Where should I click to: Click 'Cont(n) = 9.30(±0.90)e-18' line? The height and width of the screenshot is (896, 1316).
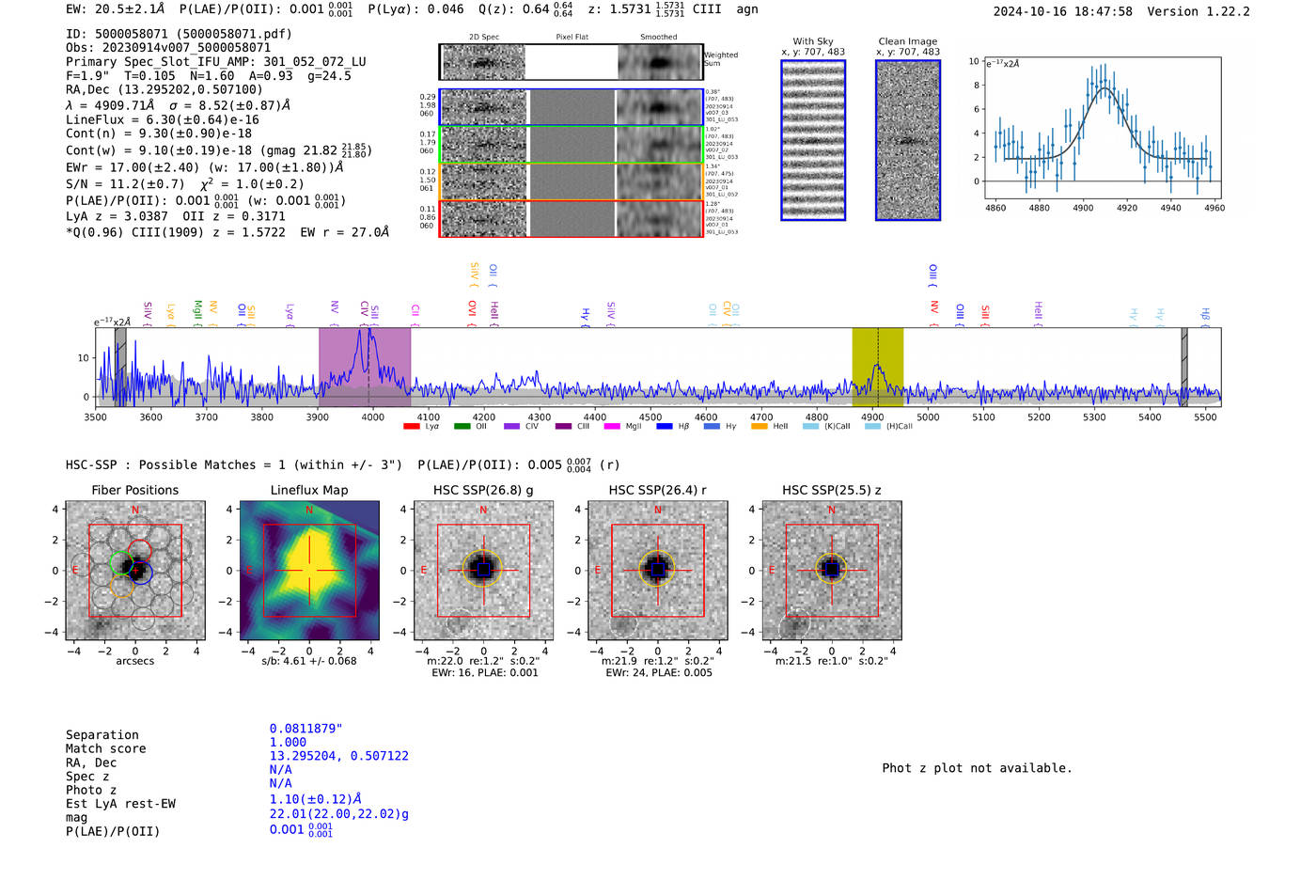(159, 134)
